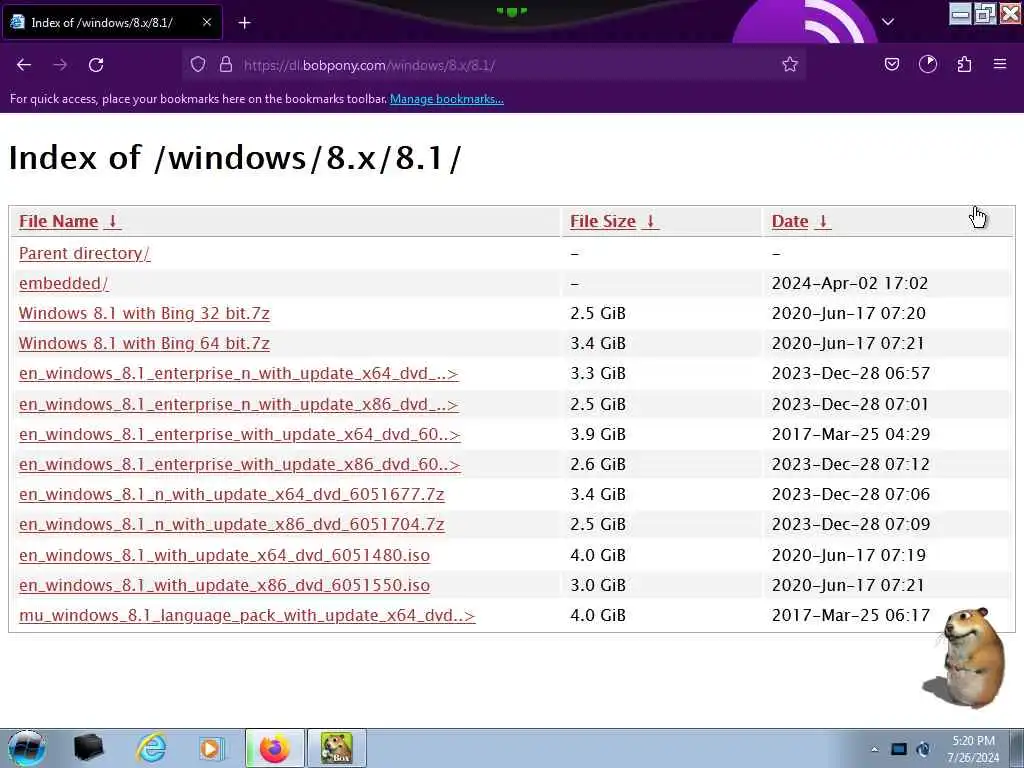
Task: Open the Extensions puzzle icon
Action: pyautogui.click(x=964, y=64)
